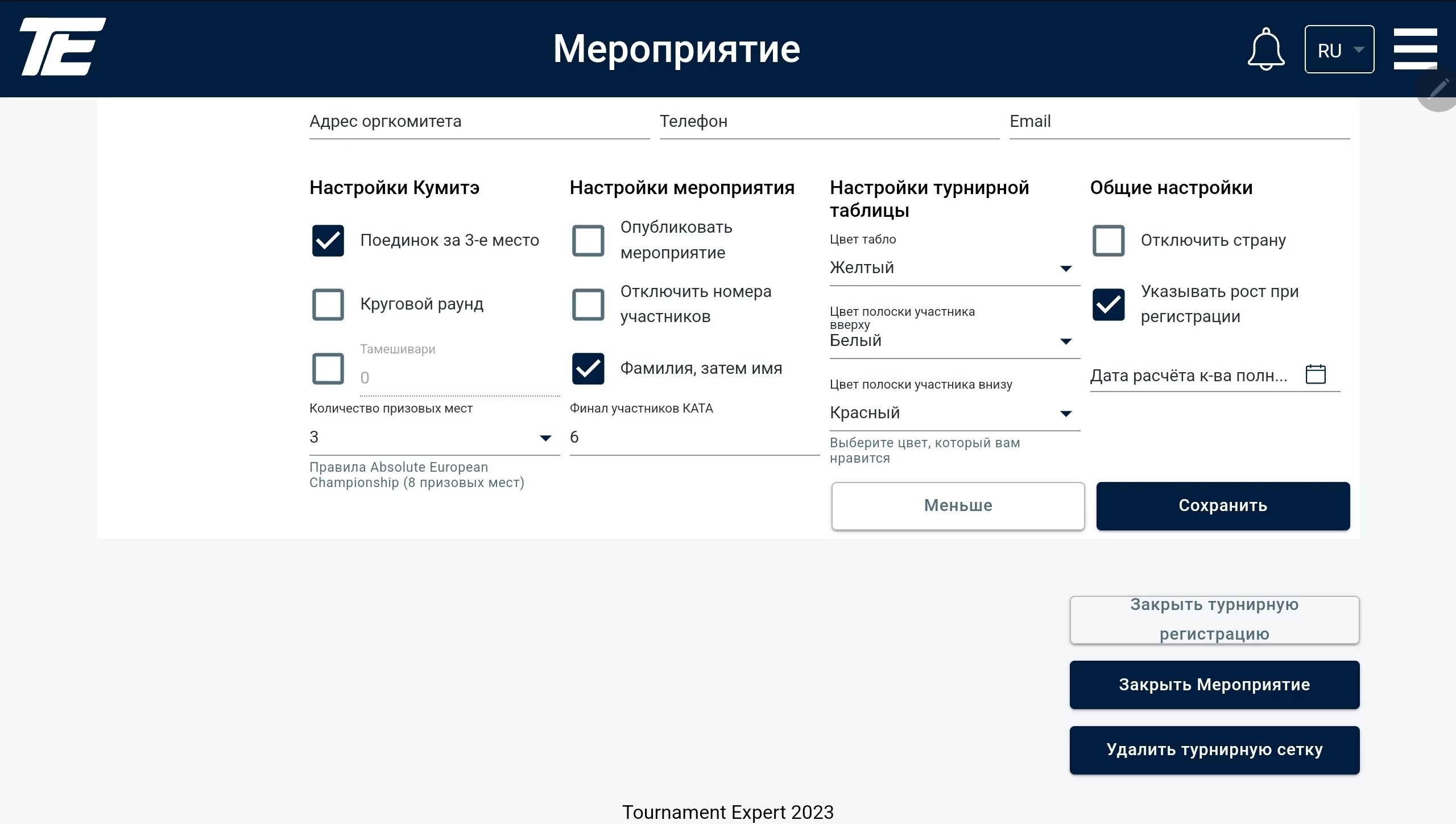This screenshot has width=1456, height=824.
Task: Open top stripe color dropdown Белый
Action: click(x=955, y=341)
